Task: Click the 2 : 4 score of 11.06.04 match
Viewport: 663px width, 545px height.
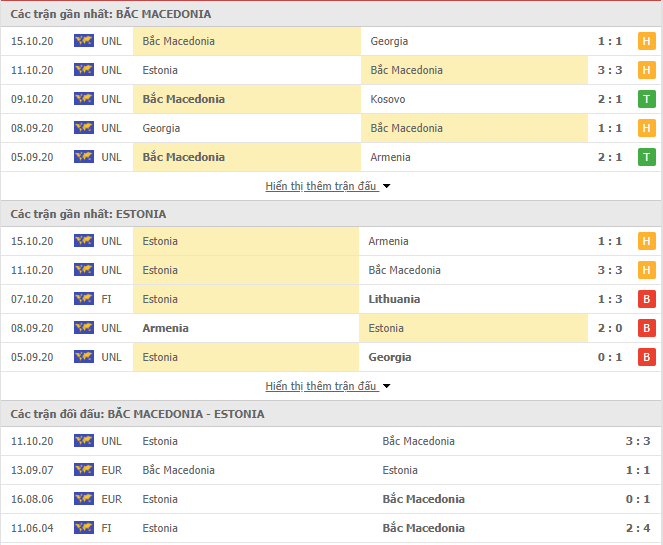Action: tap(638, 528)
